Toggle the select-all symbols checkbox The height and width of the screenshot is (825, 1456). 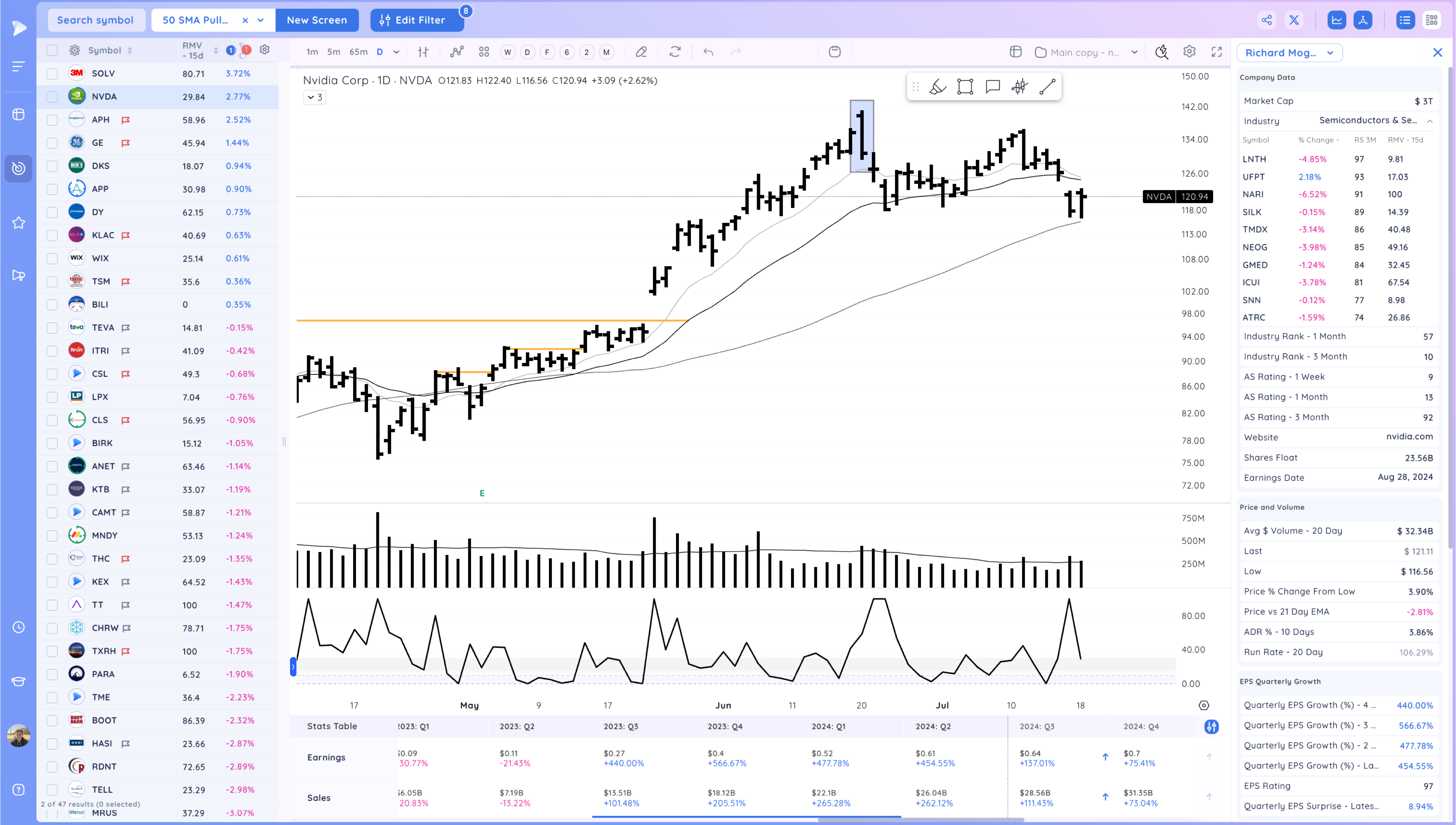(52, 51)
